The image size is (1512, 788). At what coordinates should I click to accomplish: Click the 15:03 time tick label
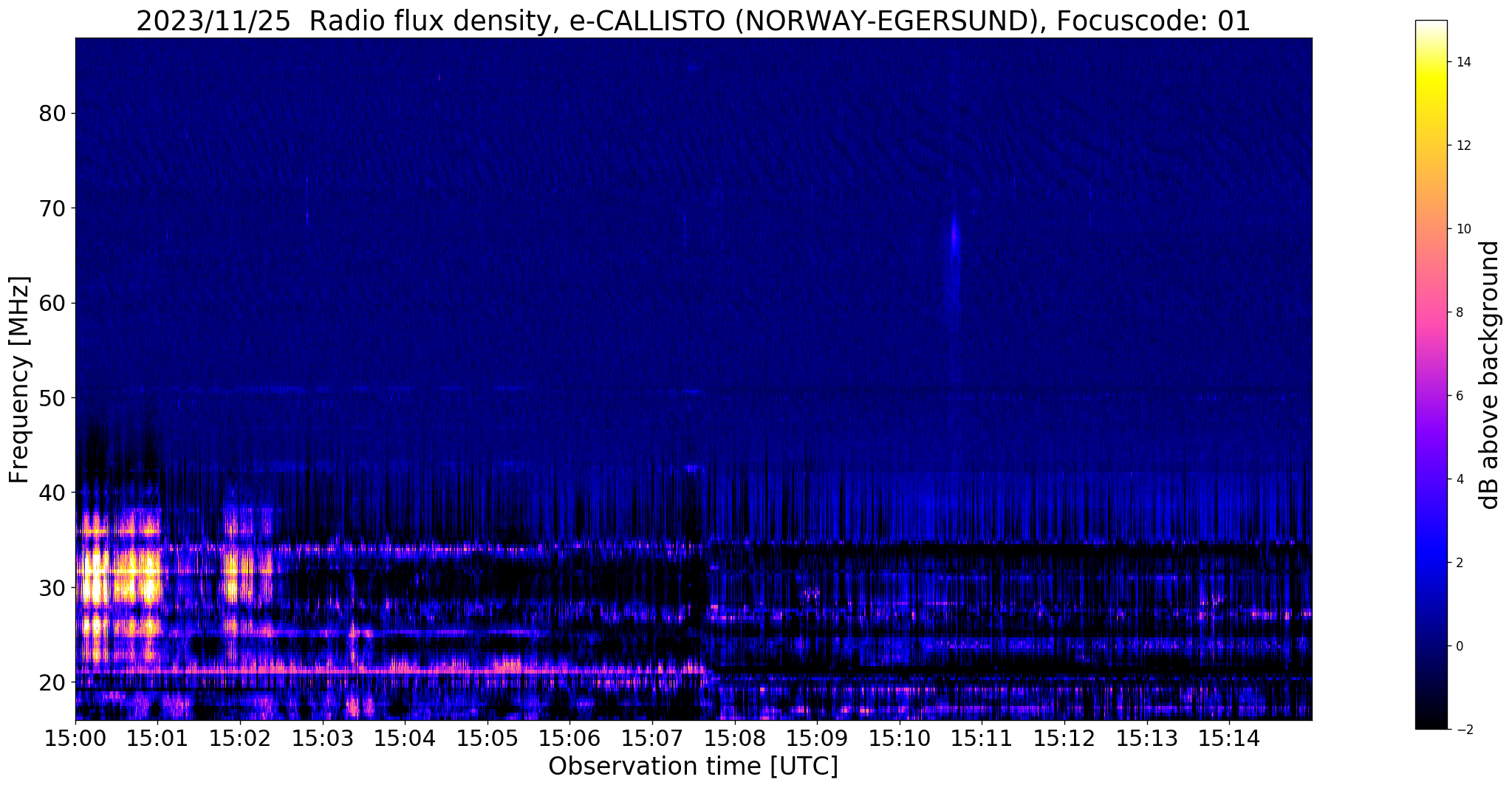point(323,738)
